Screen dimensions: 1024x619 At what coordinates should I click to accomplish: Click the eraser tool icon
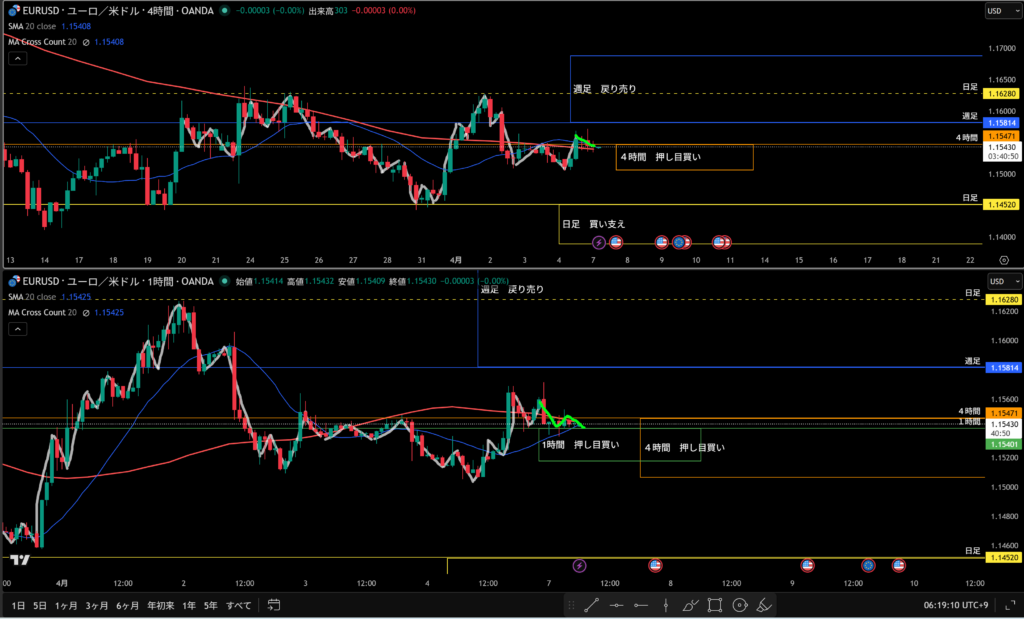[763, 605]
